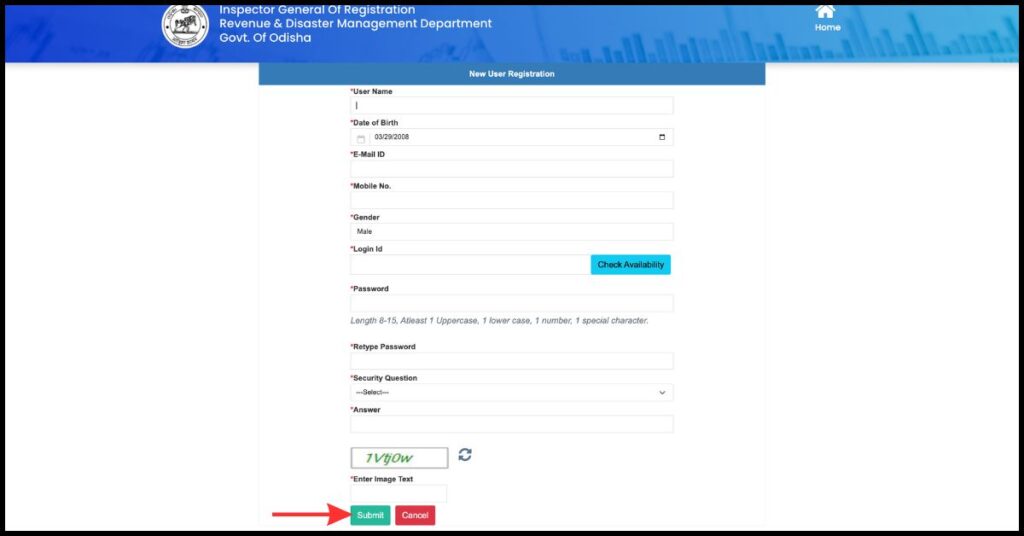Screen dimensions: 1024x536
Task: Expand the Security Question dropdown
Action: coord(511,392)
